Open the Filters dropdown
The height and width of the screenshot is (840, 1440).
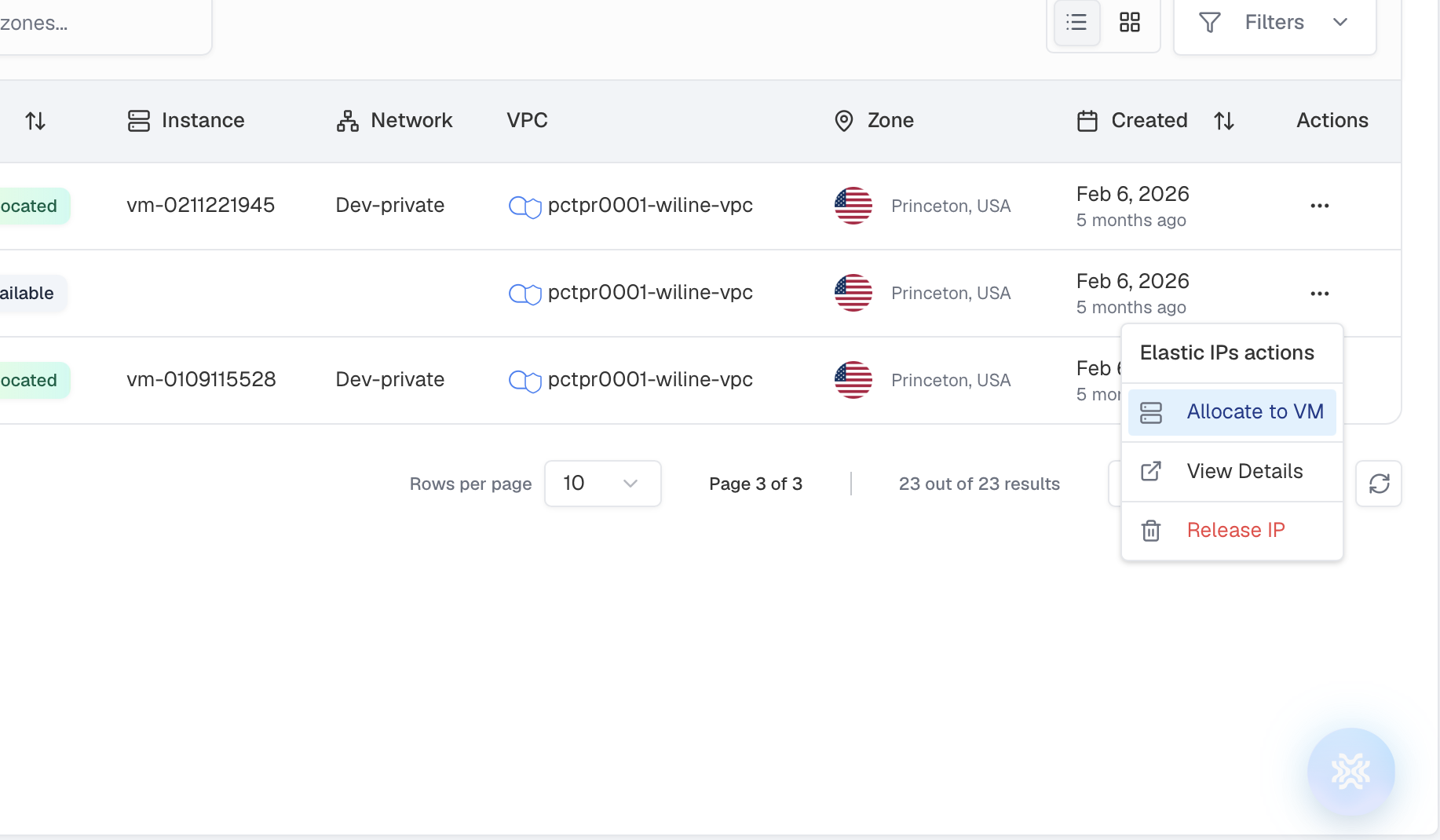pyautogui.click(x=1274, y=23)
